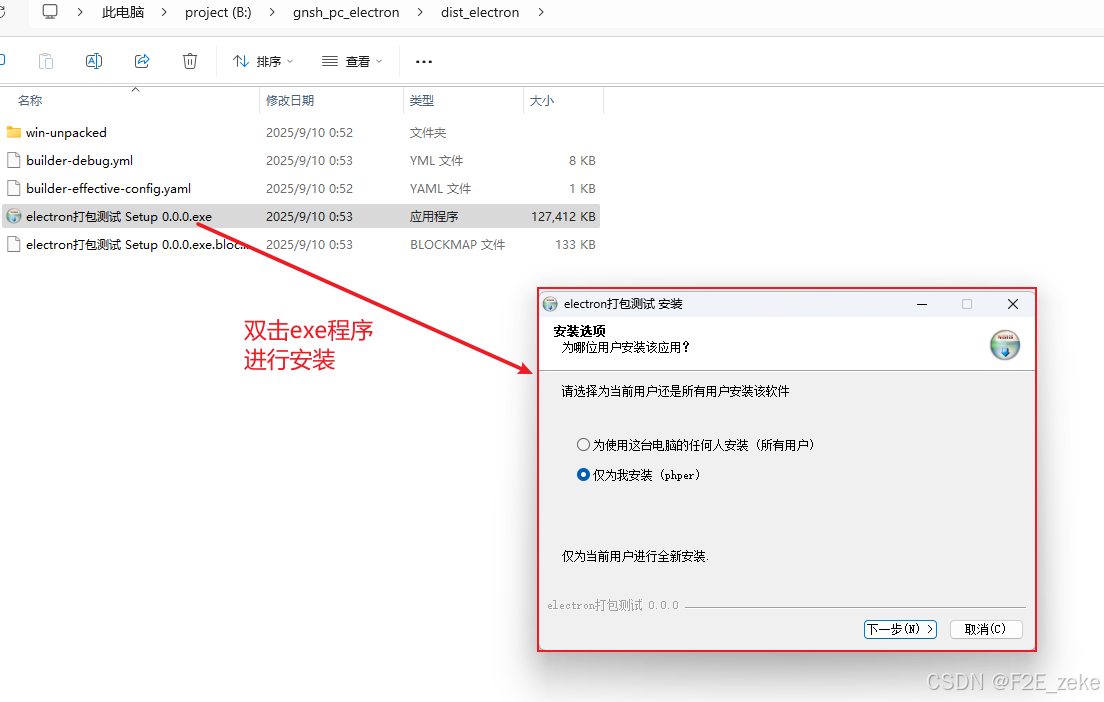This screenshot has width=1104, height=702.
Task: Select builder-debug.yml file name
Action: pos(80,161)
